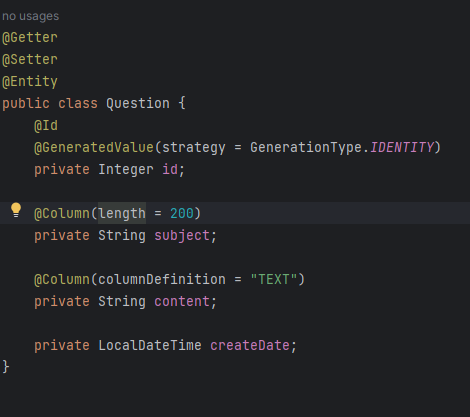
Task: Click the @Id annotation
Action: 46,126
